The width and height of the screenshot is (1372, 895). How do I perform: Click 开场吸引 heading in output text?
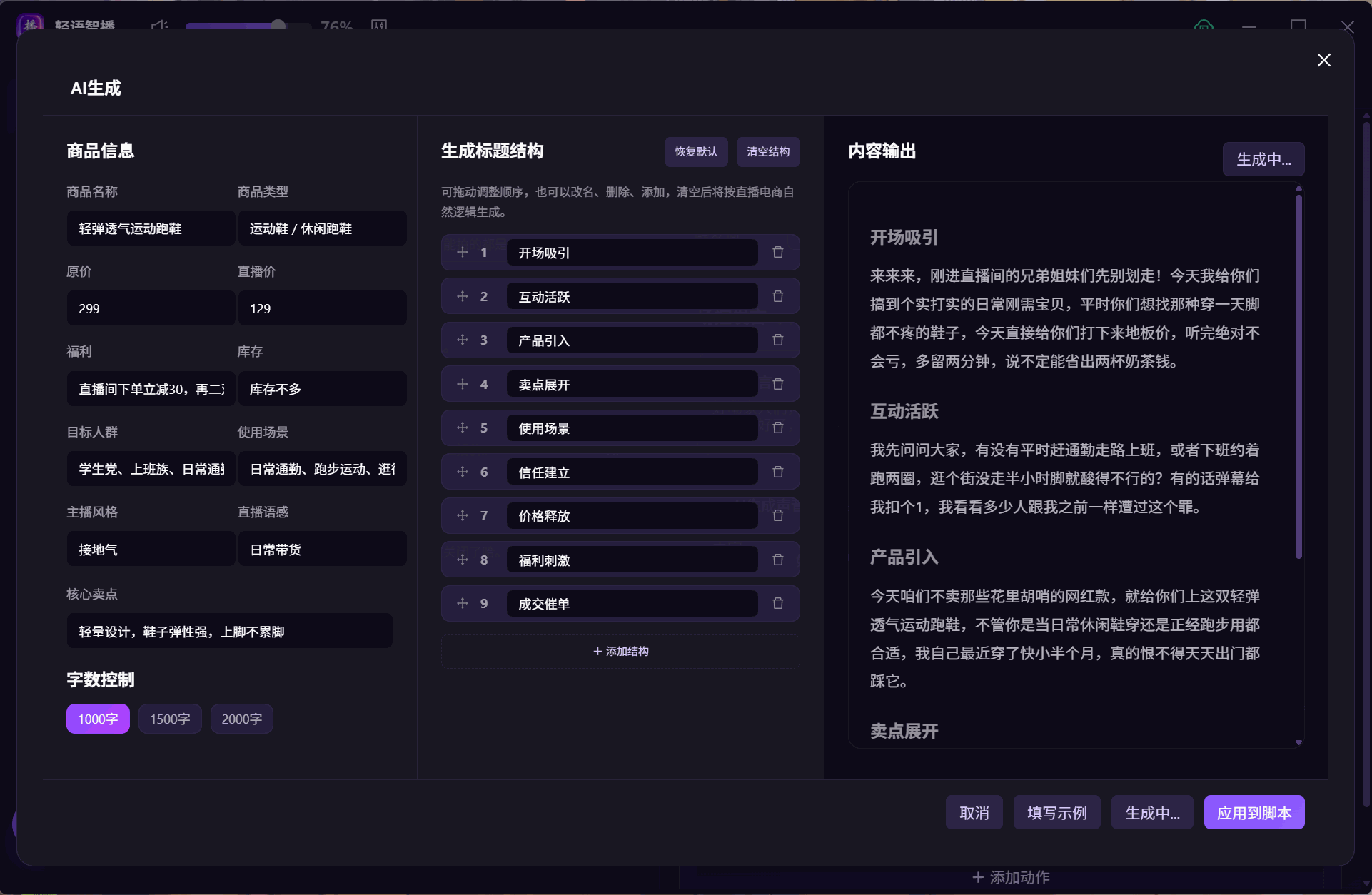tap(904, 237)
